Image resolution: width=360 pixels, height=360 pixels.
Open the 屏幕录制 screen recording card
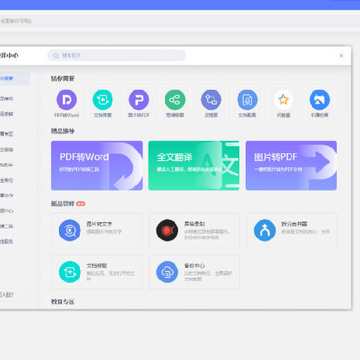coord(194,230)
